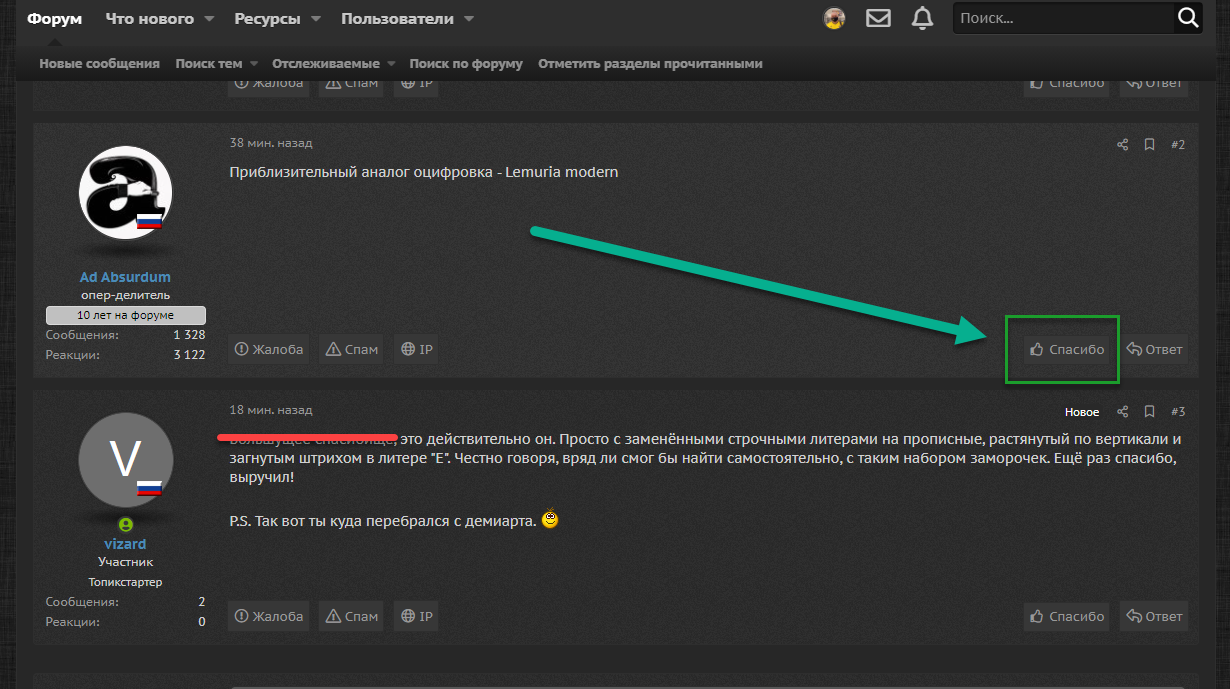Open the notifications bell icon
The height and width of the screenshot is (689, 1230).
pos(923,18)
